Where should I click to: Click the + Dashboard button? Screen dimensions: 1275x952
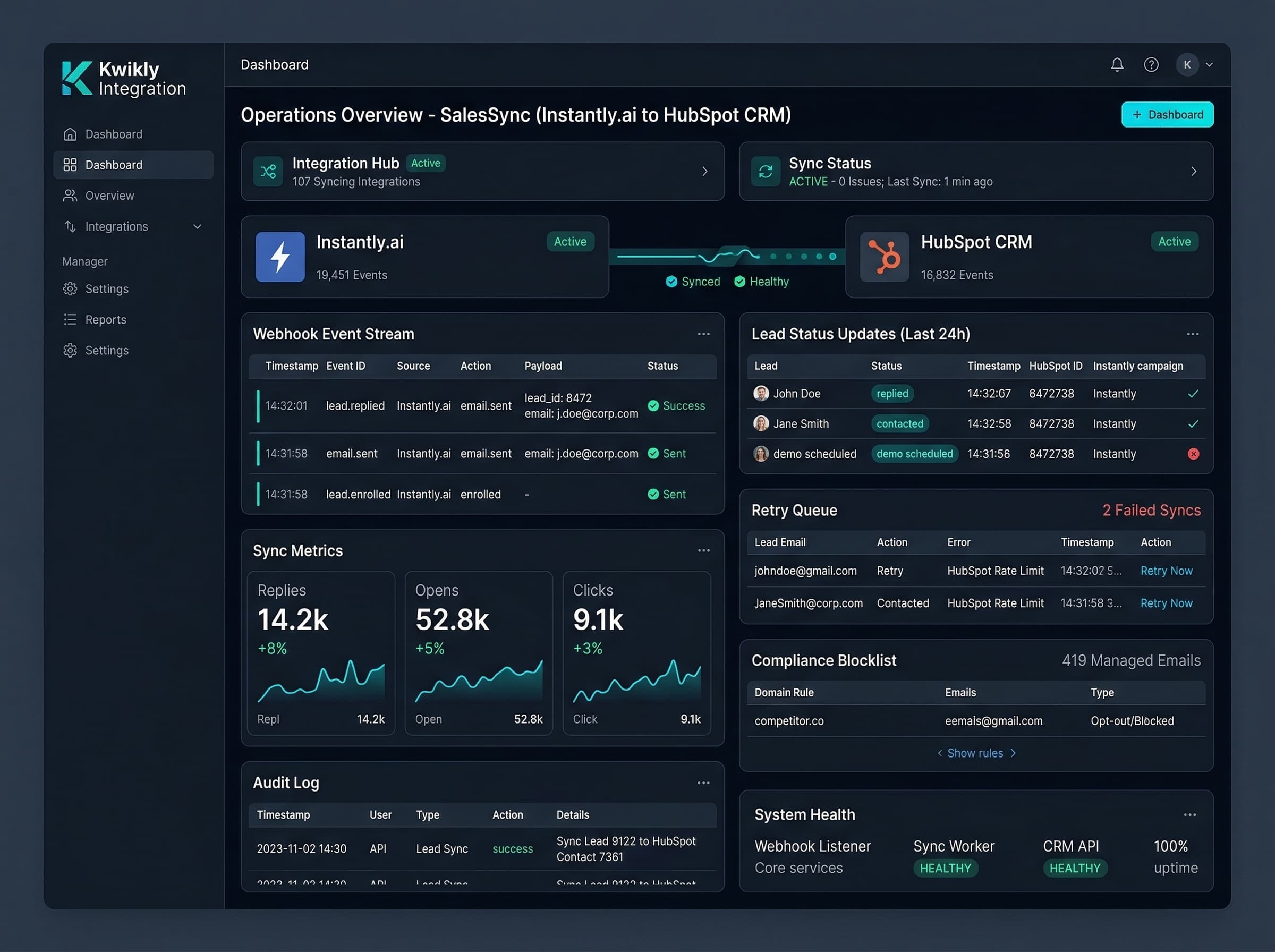tap(1167, 114)
